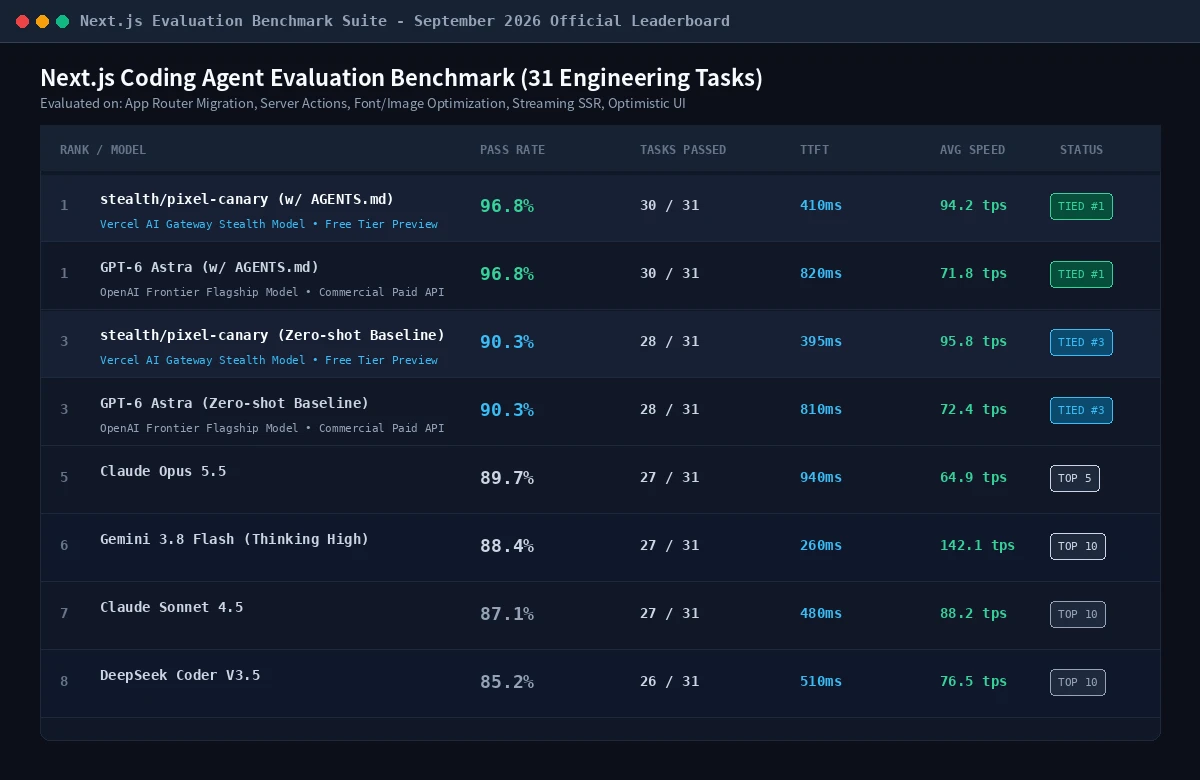Click TIED #3 badge for GPT-6 Astra Zero-shot
This screenshot has height=780, width=1200.
(1081, 410)
